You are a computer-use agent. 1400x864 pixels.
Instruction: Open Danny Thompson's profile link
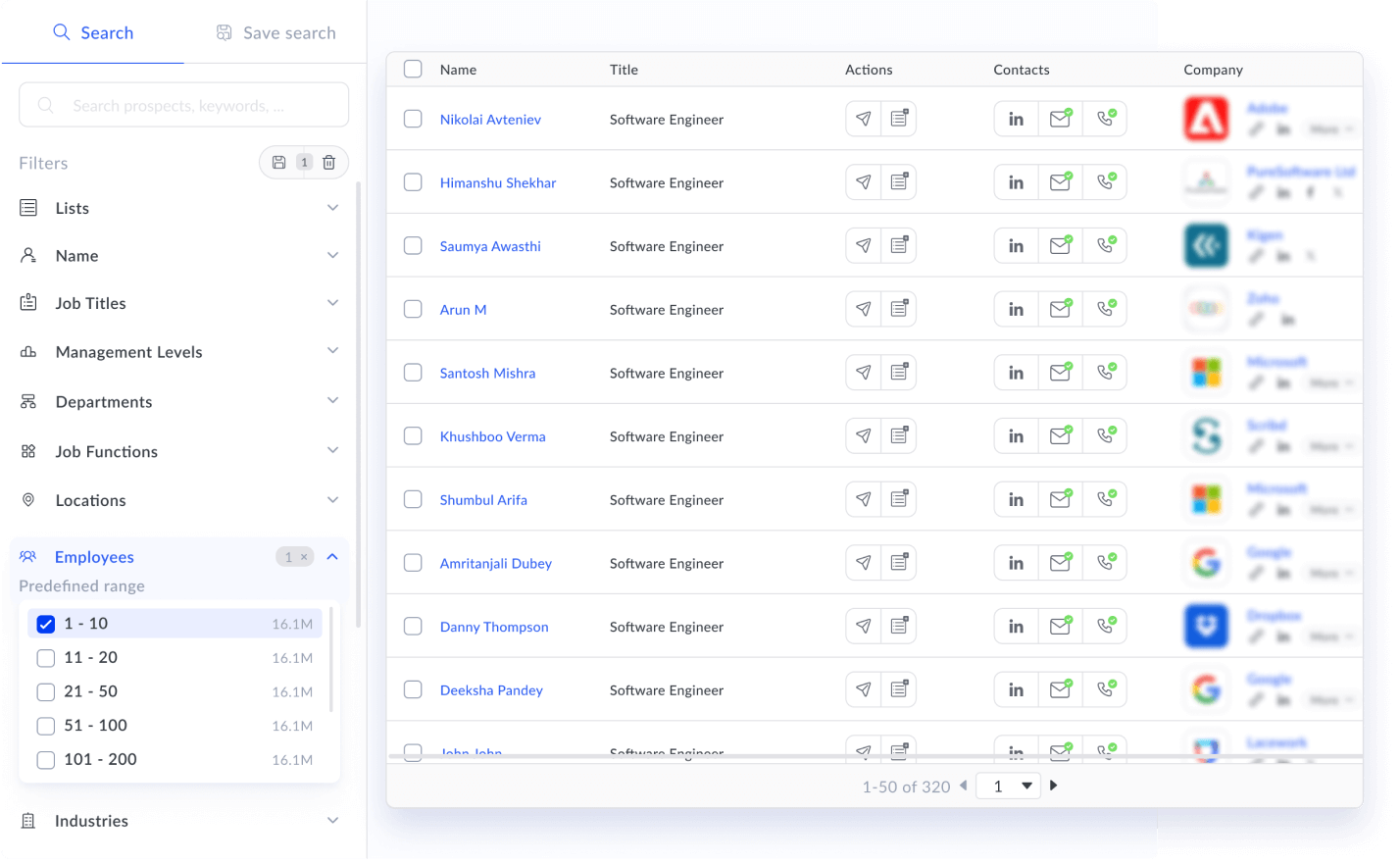494,627
